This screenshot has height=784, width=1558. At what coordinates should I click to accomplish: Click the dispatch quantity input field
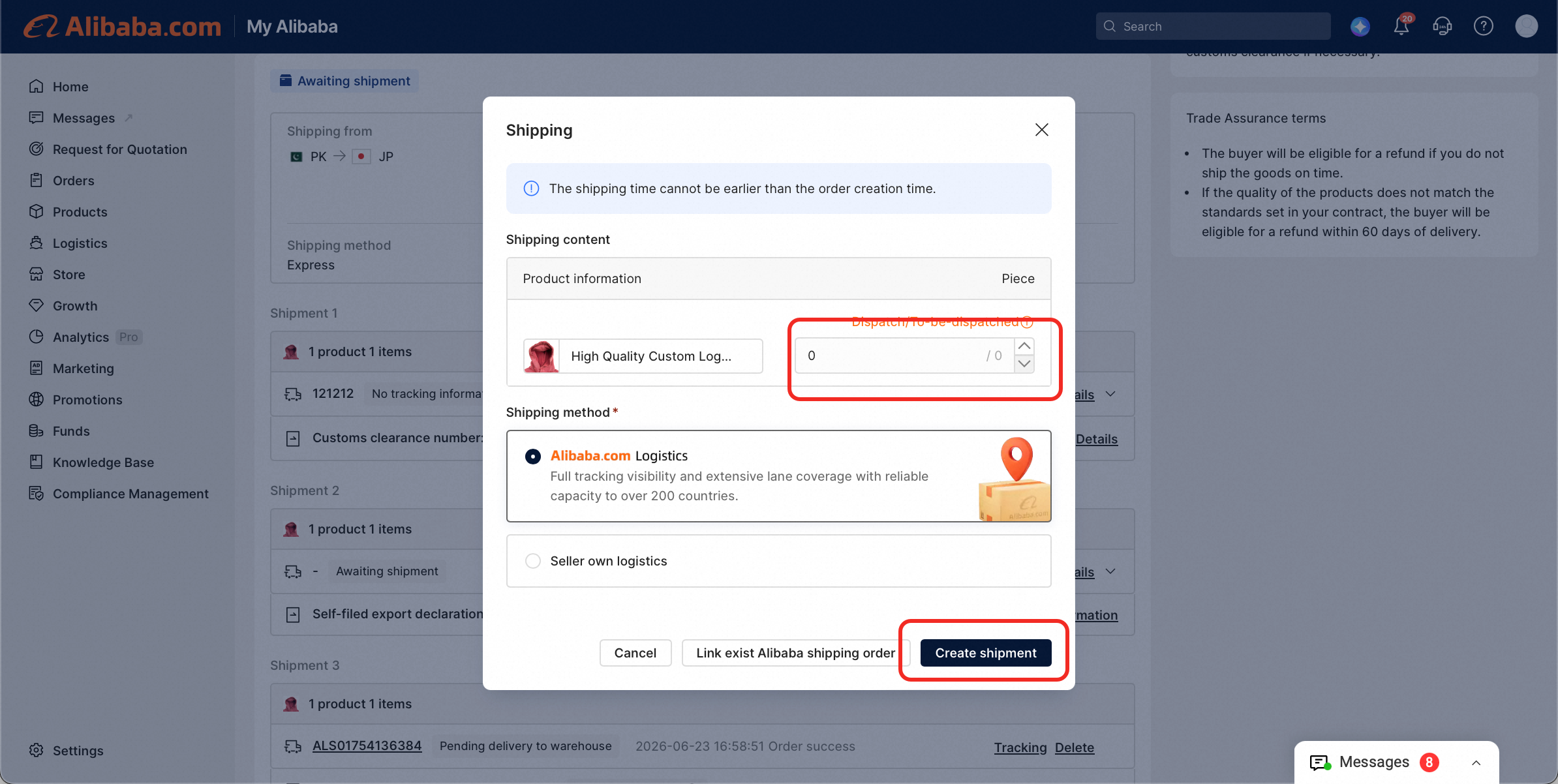click(905, 355)
